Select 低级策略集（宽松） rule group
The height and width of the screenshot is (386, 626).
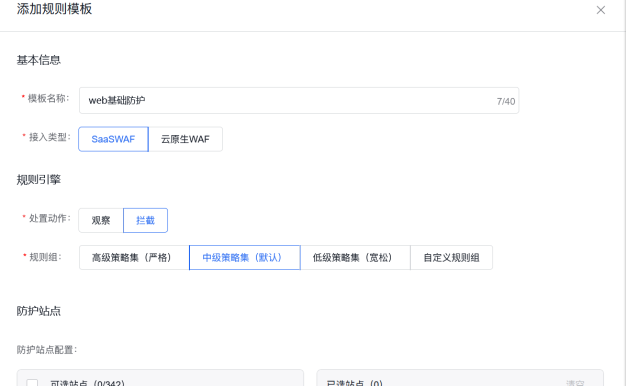pos(355,257)
